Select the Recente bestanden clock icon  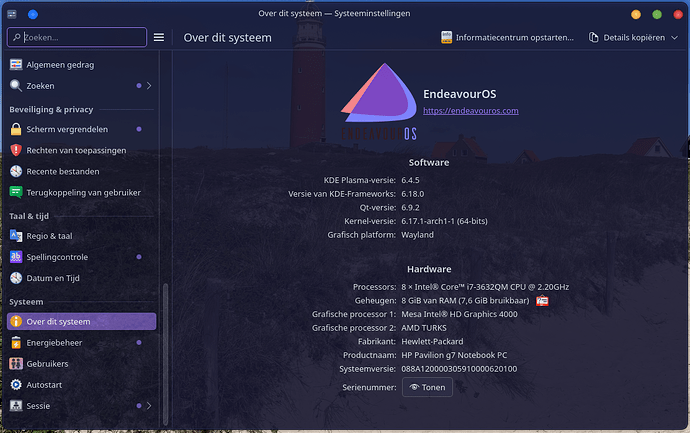tap(16, 171)
